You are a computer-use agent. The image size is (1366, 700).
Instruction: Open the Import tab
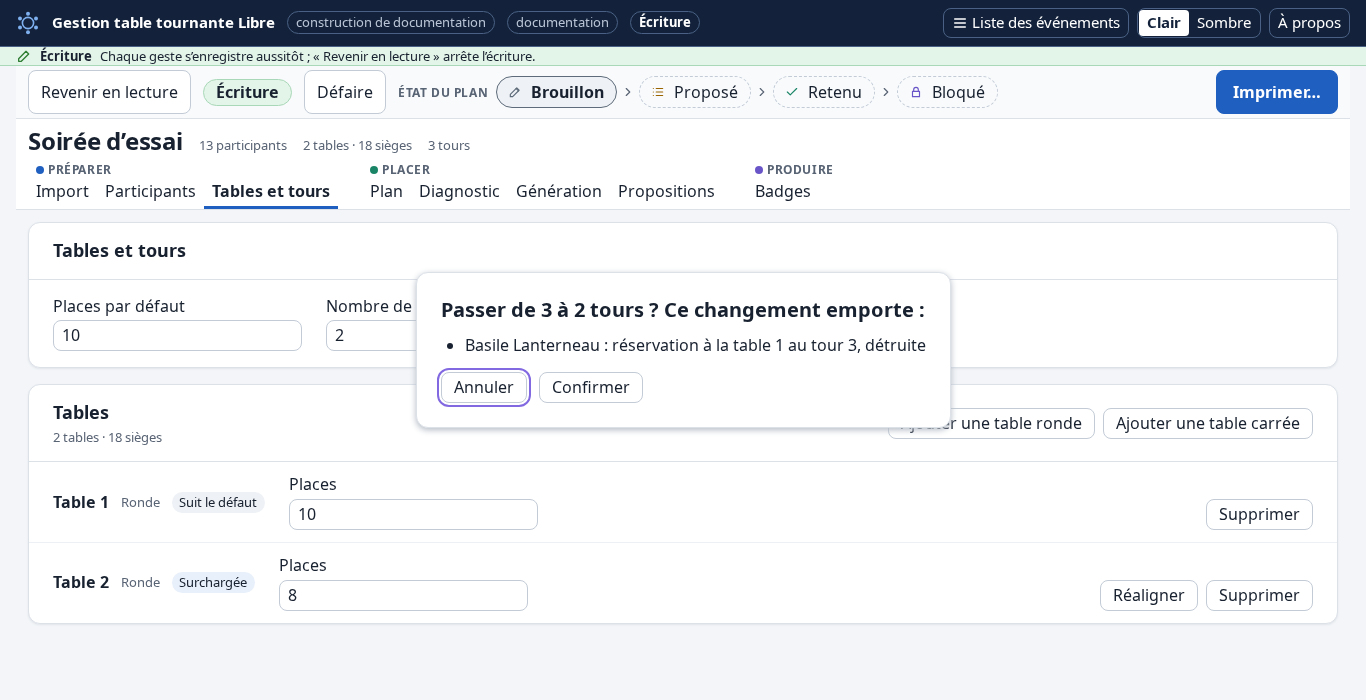click(x=62, y=191)
